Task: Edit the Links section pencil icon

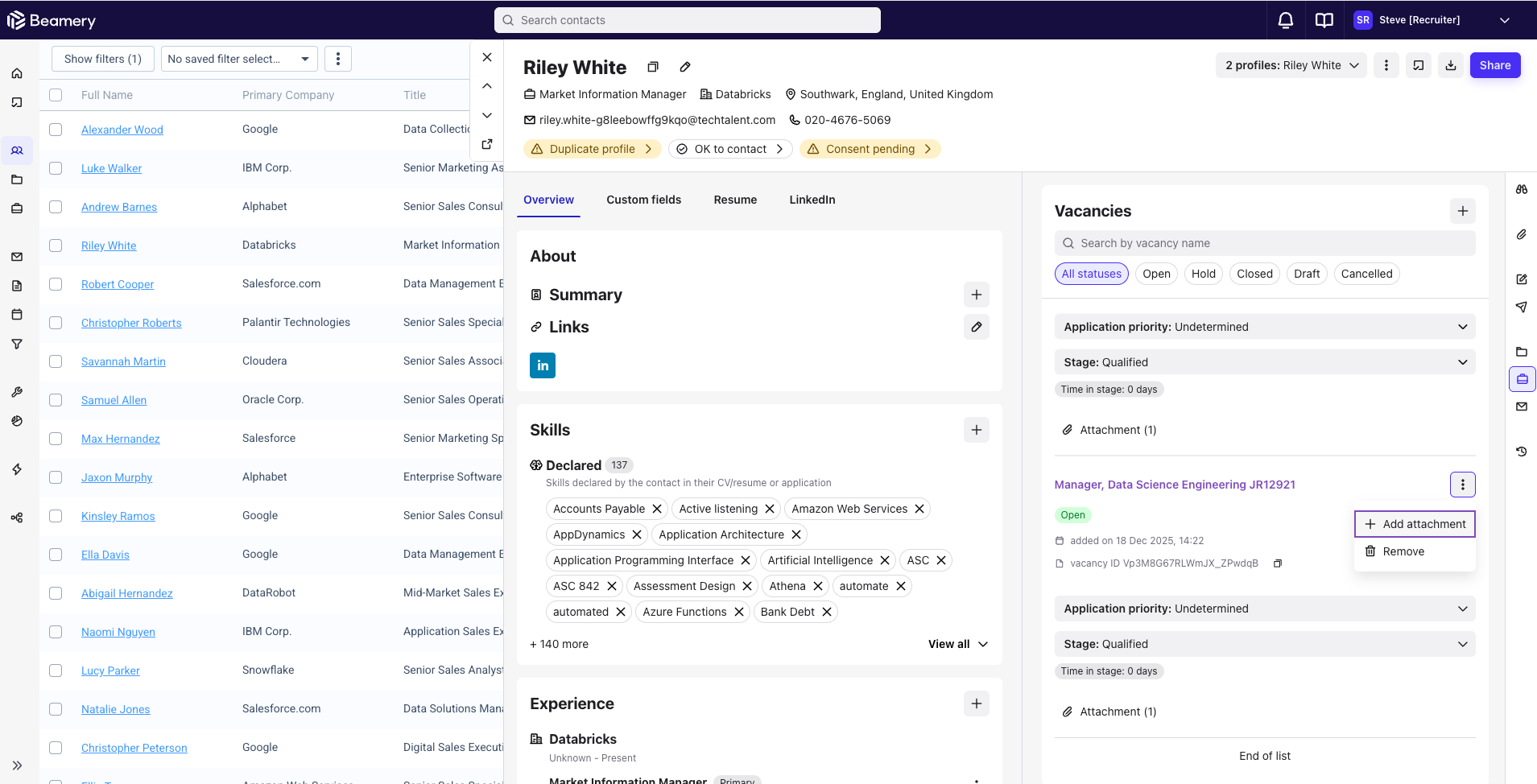Action: (976, 327)
